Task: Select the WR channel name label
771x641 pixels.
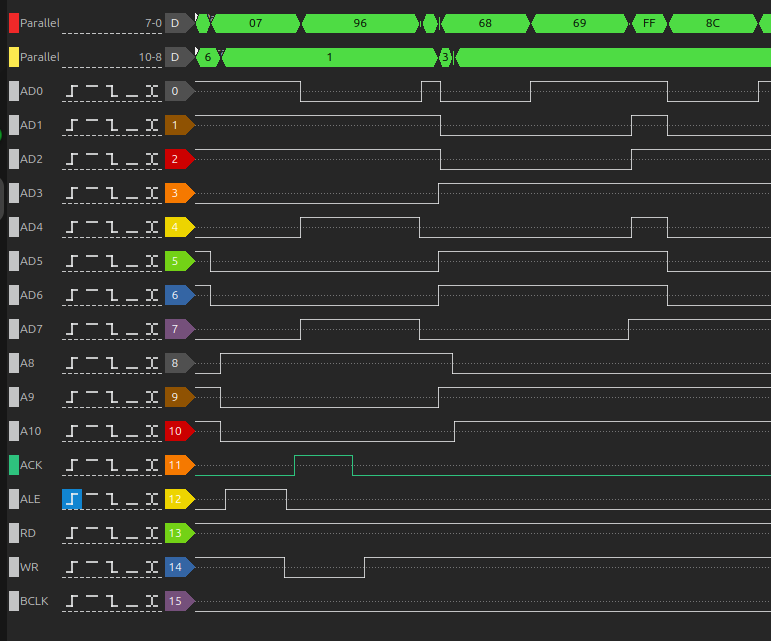Action: 30,567
